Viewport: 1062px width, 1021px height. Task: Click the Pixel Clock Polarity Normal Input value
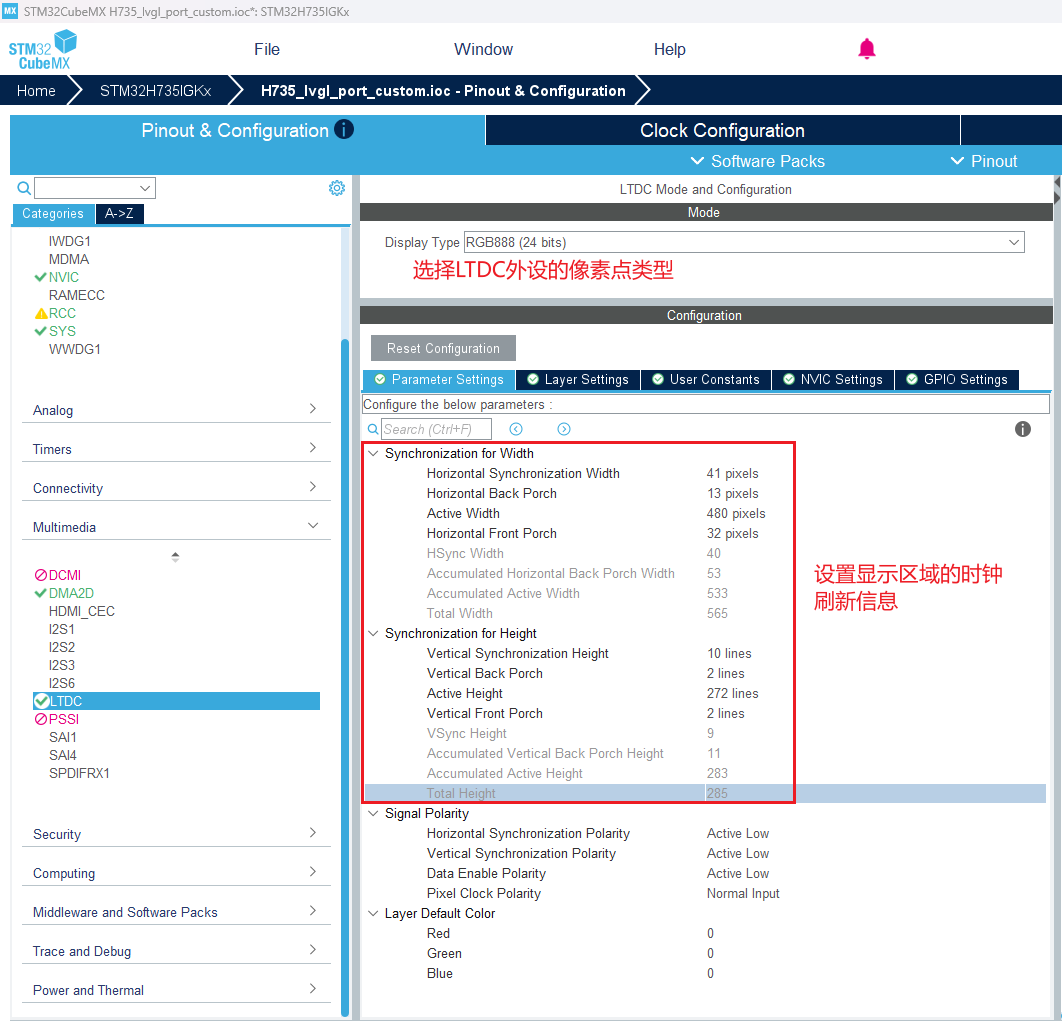[743, 893]
